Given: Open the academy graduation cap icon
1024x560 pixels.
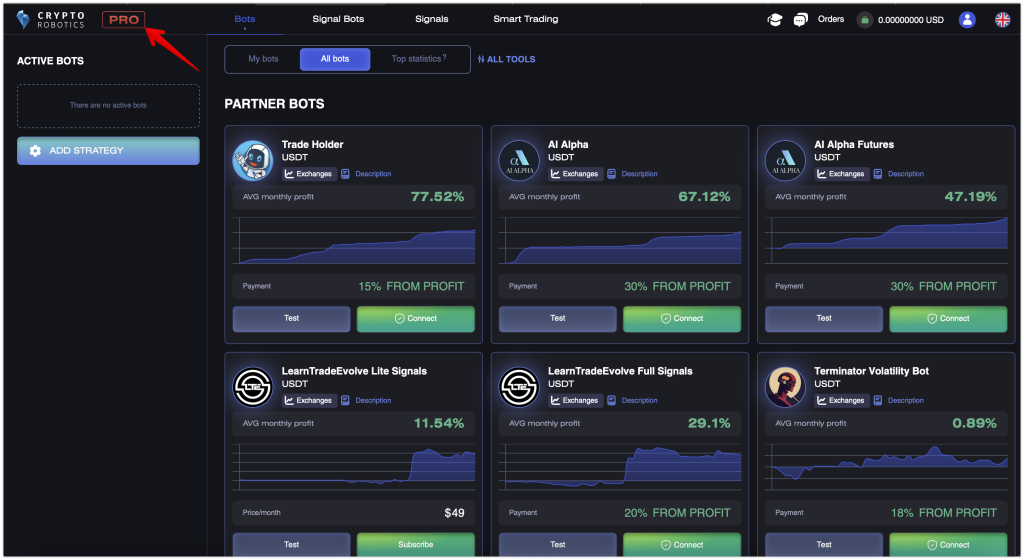Looking at the screenshot, I should pyautogui.click(x=775, y=20).
